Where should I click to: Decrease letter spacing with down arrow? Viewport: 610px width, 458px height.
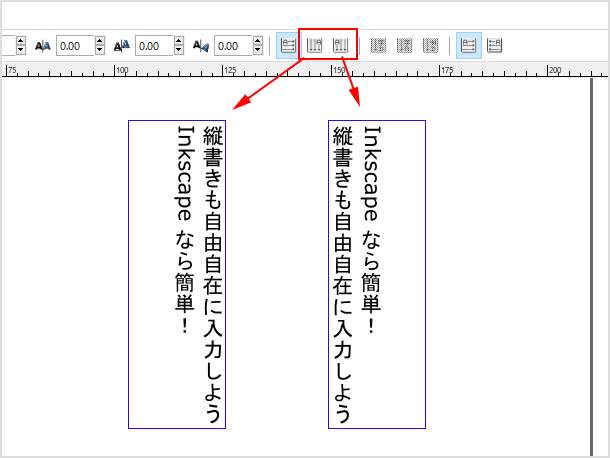pos(100,51)
